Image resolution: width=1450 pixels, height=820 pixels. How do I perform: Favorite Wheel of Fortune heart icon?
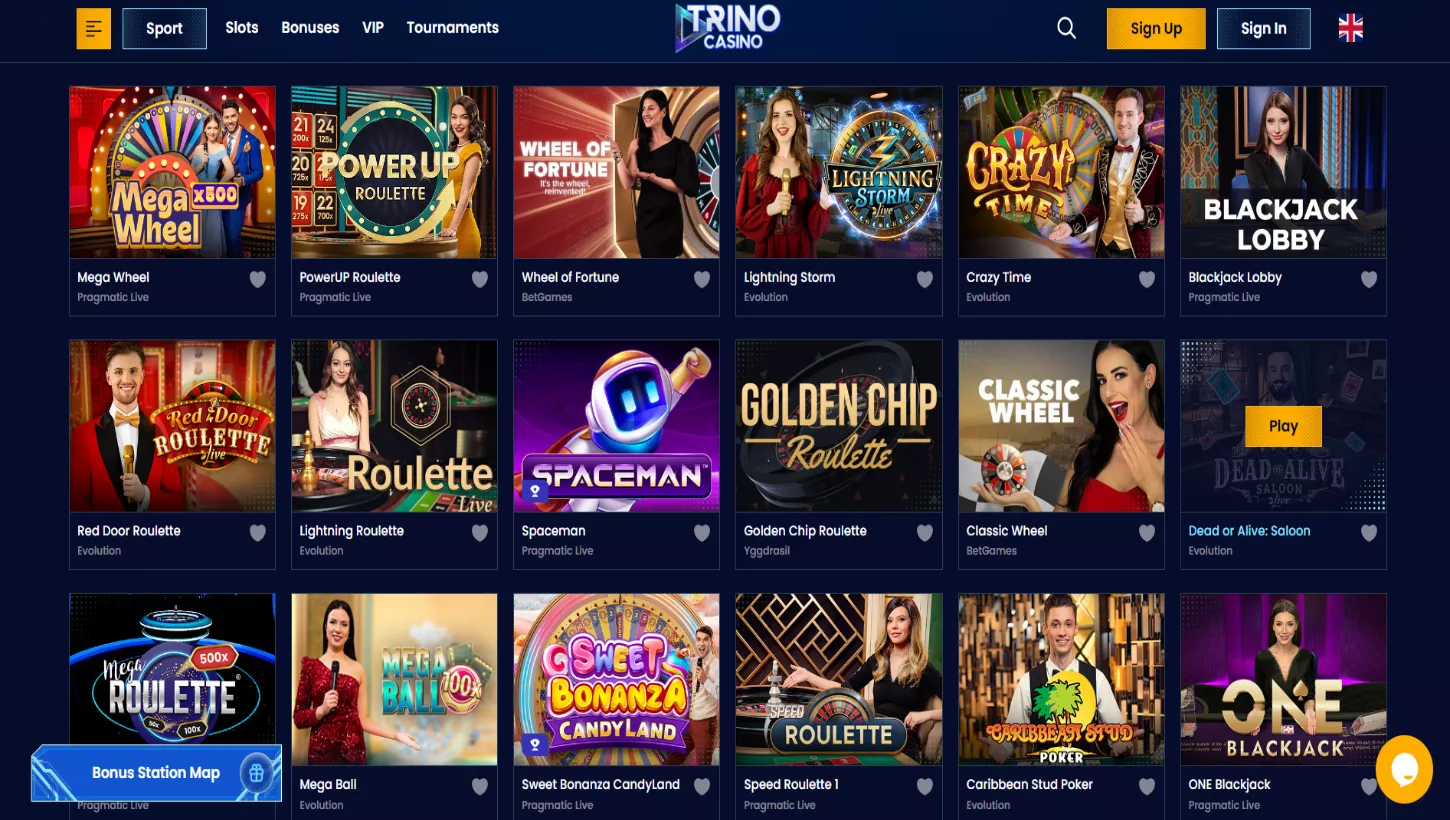click(x=702, y=279)
